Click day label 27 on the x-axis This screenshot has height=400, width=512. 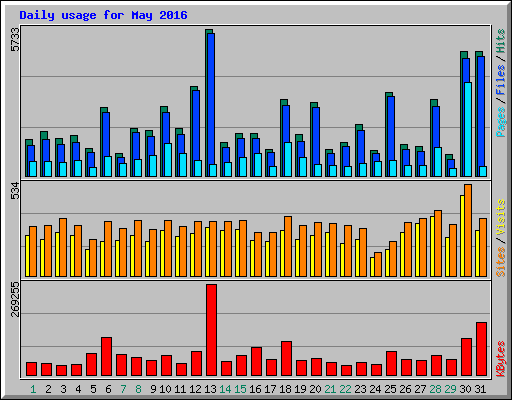[x=420, y=389]
